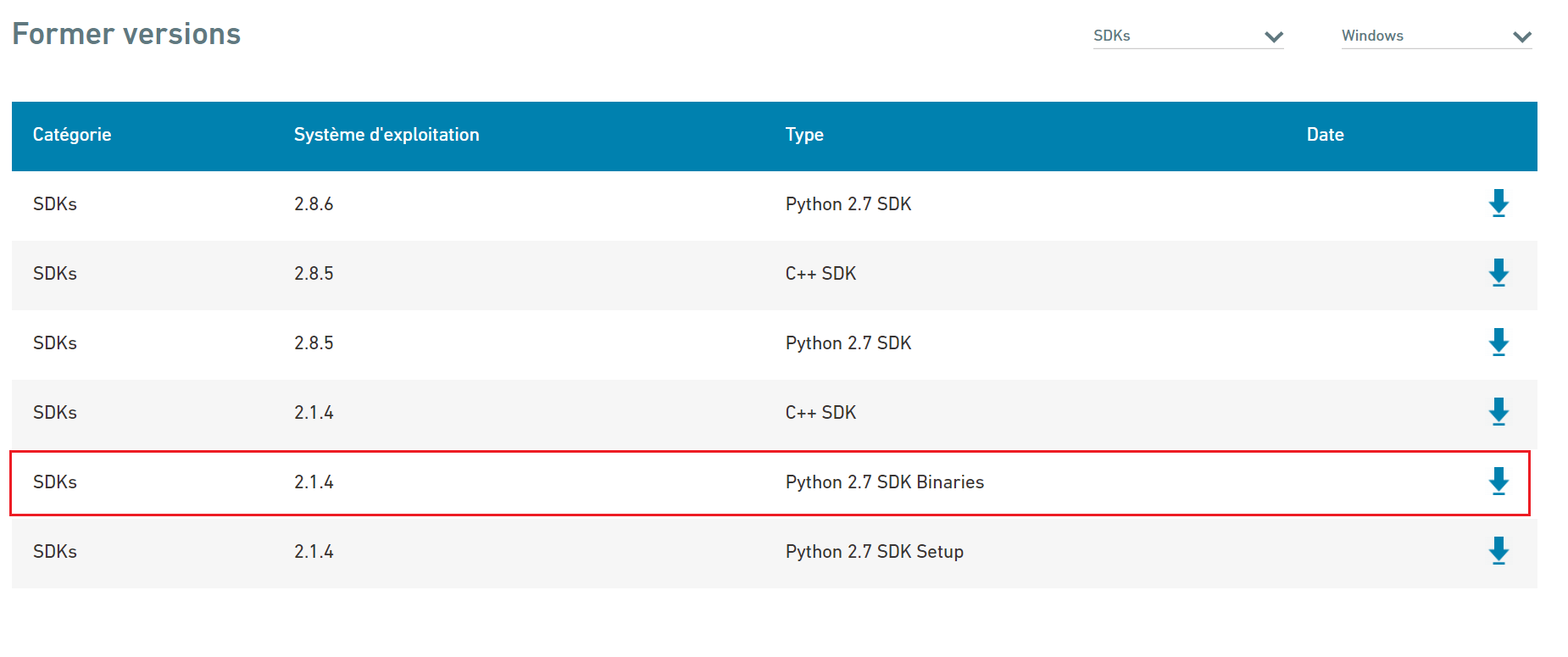Select the Type column header

pyautogui.click(x=804, y=135)
